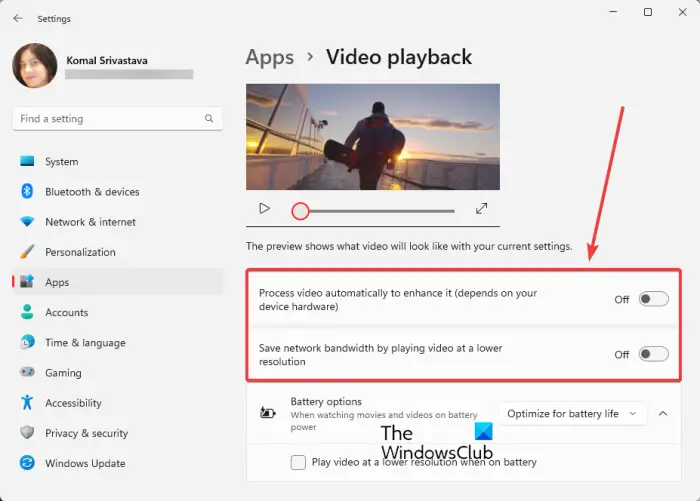Image resolution: width=700 pixels, height=501 pixels.
Task: Click the video preview thumbnail
Action: tap(373, 137)
